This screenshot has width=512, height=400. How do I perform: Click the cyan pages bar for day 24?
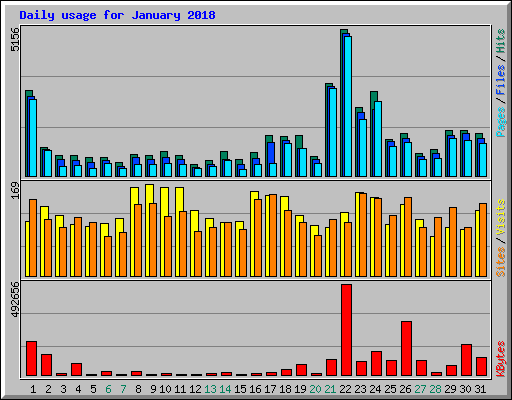pyautogui.click(x=378, y=139)
